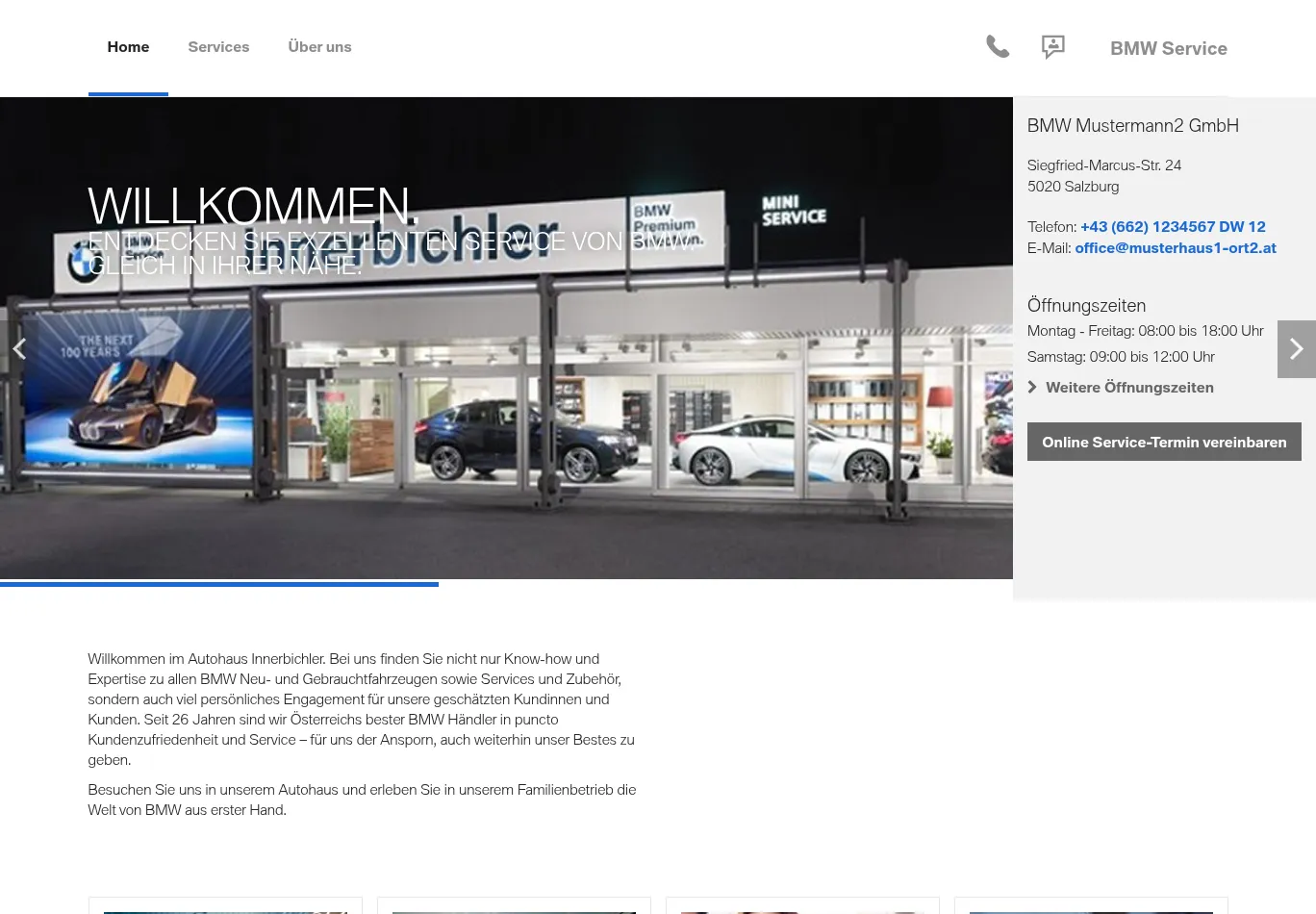Open the Über uns menu item

point(319,47)
